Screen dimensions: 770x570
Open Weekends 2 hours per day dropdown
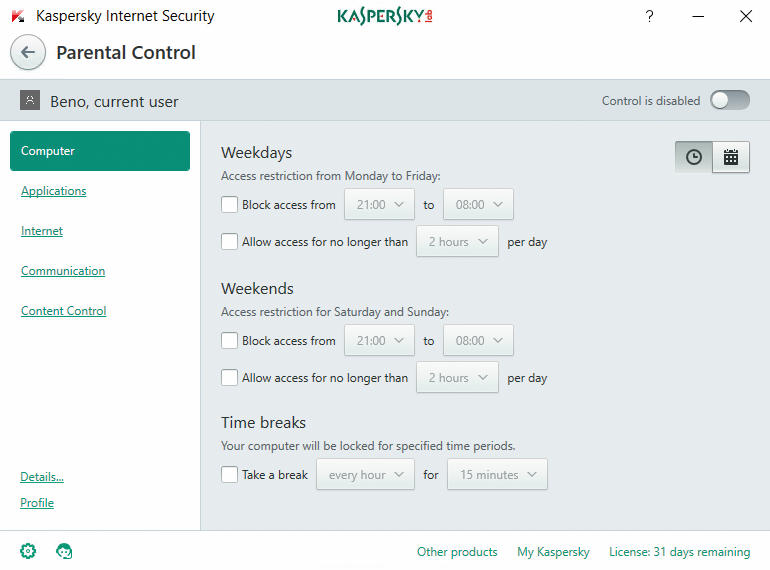pos(457,378)
